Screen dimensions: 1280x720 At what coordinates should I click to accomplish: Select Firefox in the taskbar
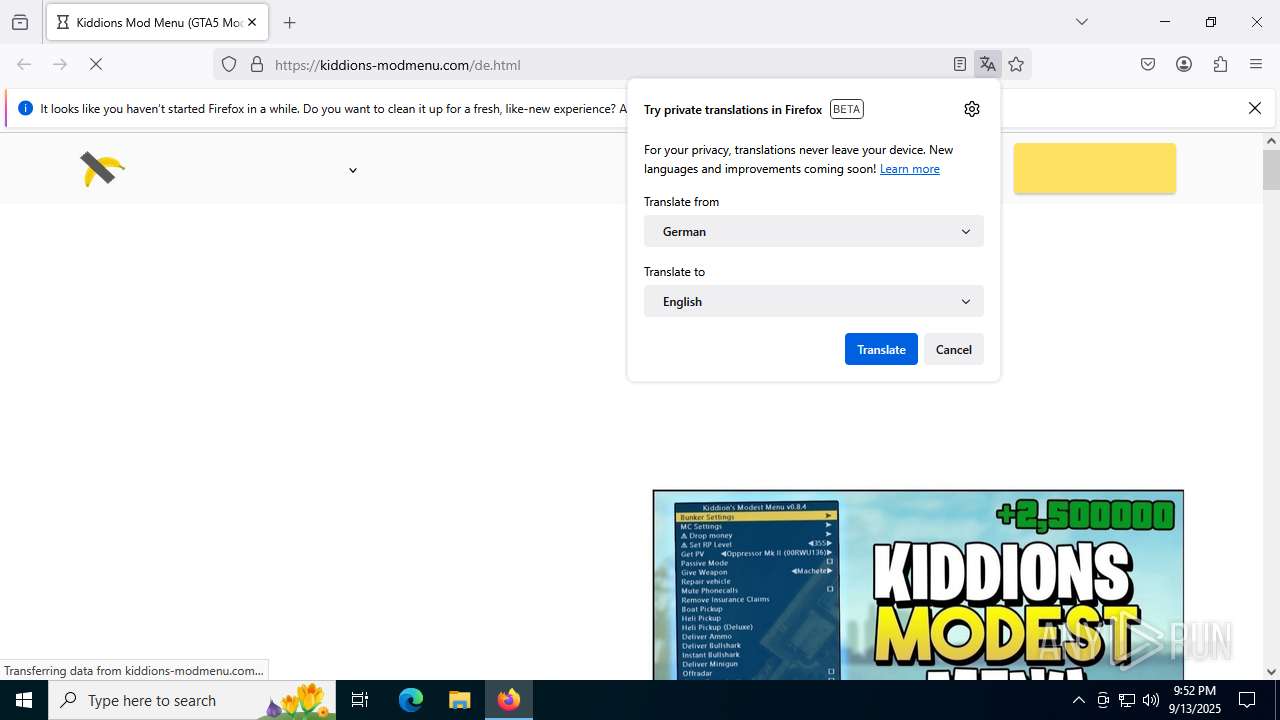[509, 700]
